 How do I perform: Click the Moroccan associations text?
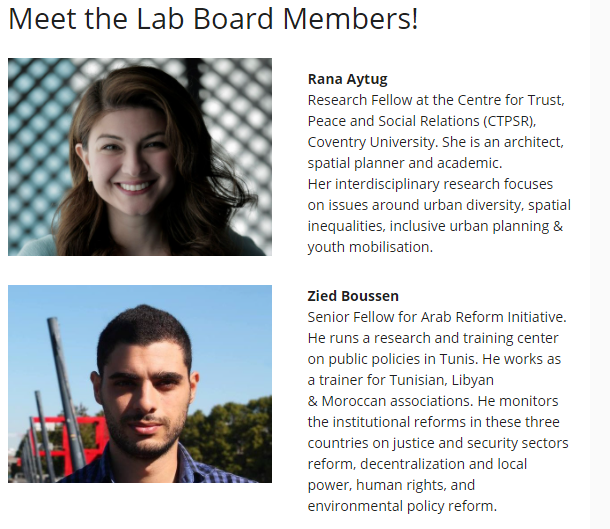(x=397, y=401)
